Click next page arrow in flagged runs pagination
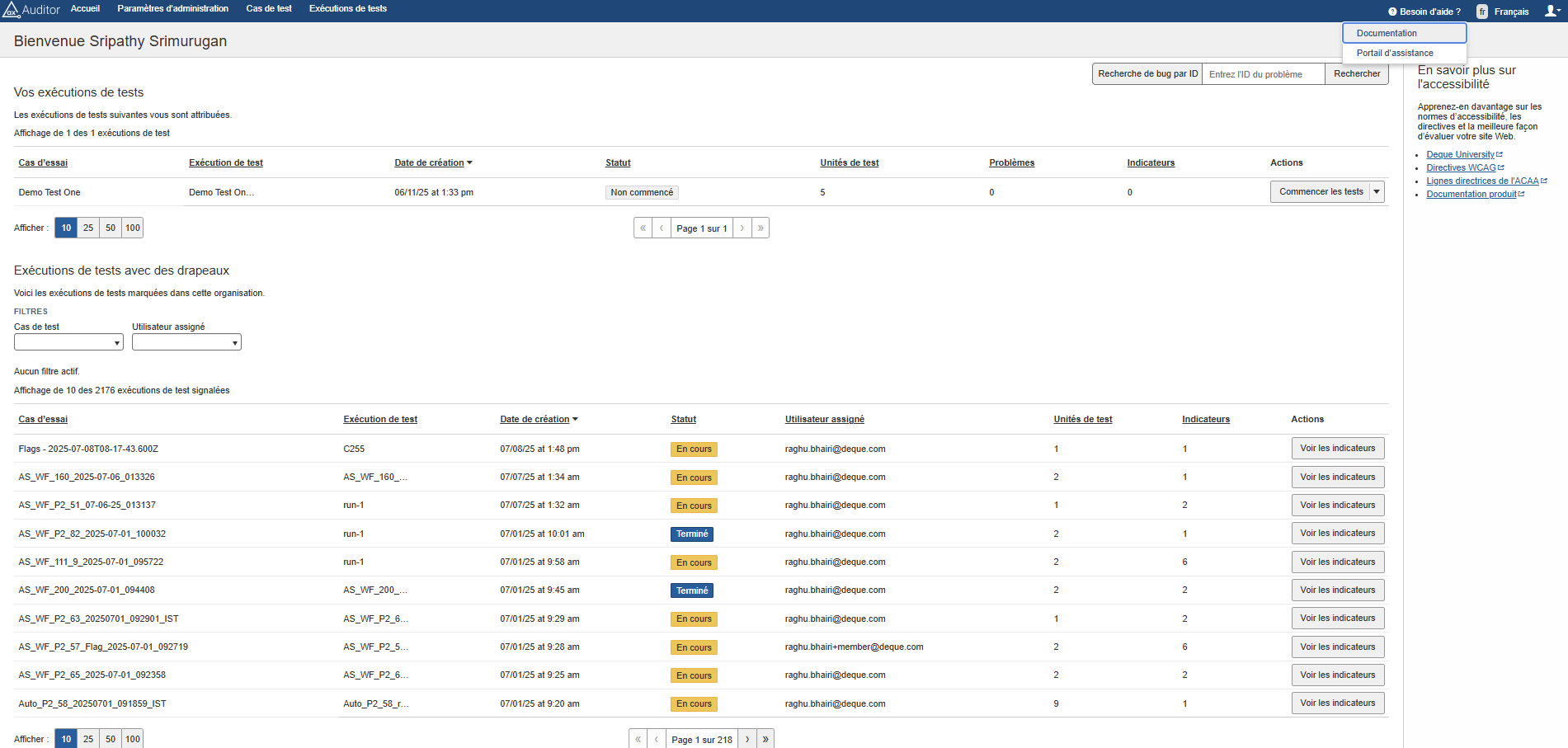This screenshot has height=748, width=1568. tap(747, 739)
